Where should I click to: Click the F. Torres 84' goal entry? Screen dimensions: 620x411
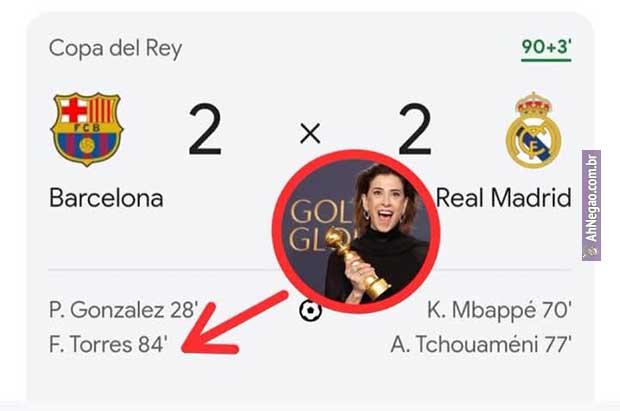(x=108, y=344)
